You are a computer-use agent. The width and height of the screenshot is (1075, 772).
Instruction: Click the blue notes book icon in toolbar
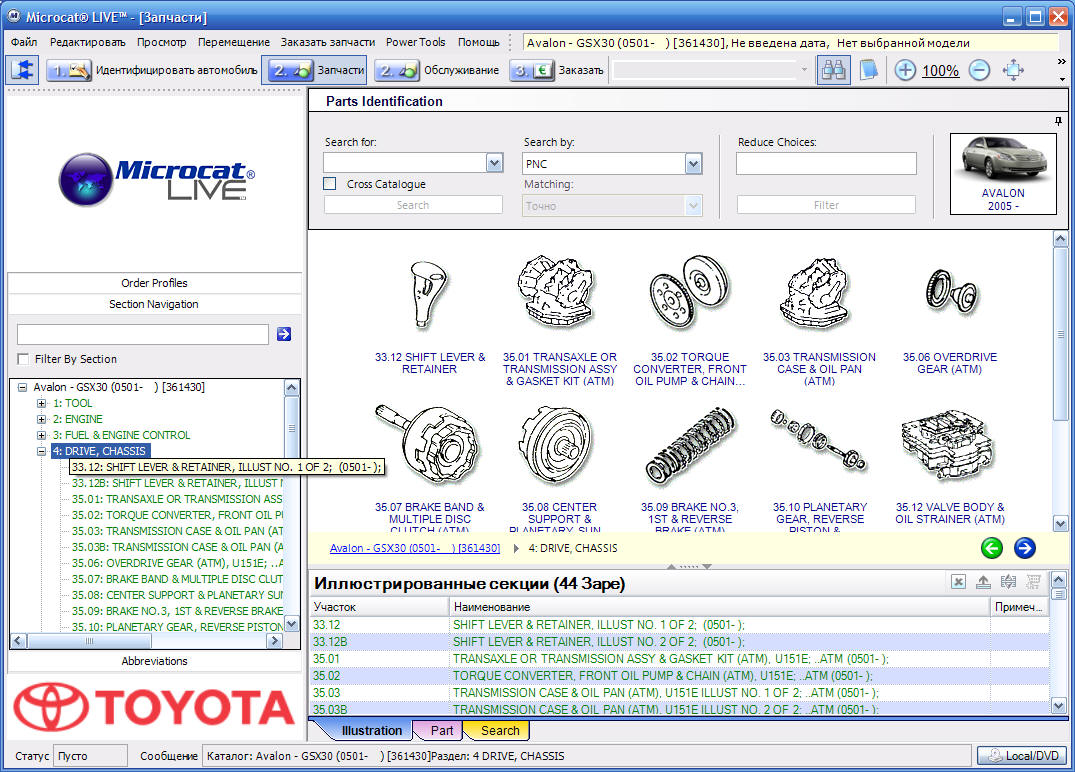[x=867, y=70]
